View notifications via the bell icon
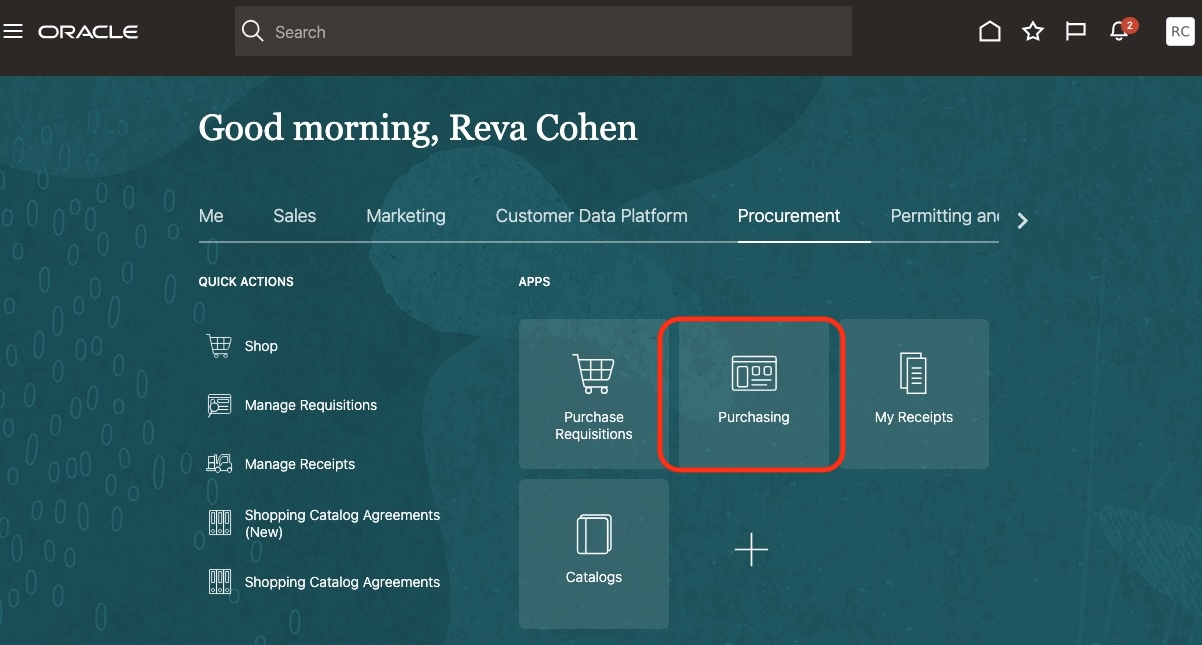This screenshot has width=1202, height=645. tap(1118, 31)
